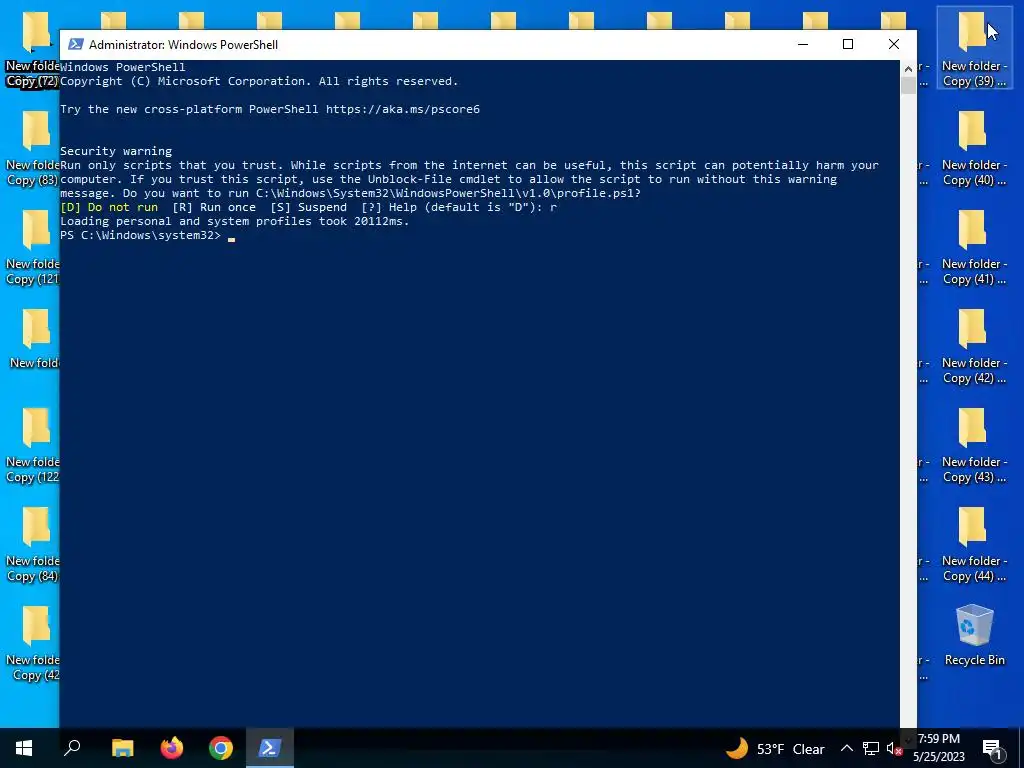Select New folder Copy (121) desktop icon
This screenshot has width=1024, height=768.
click(x=31, y=248)
